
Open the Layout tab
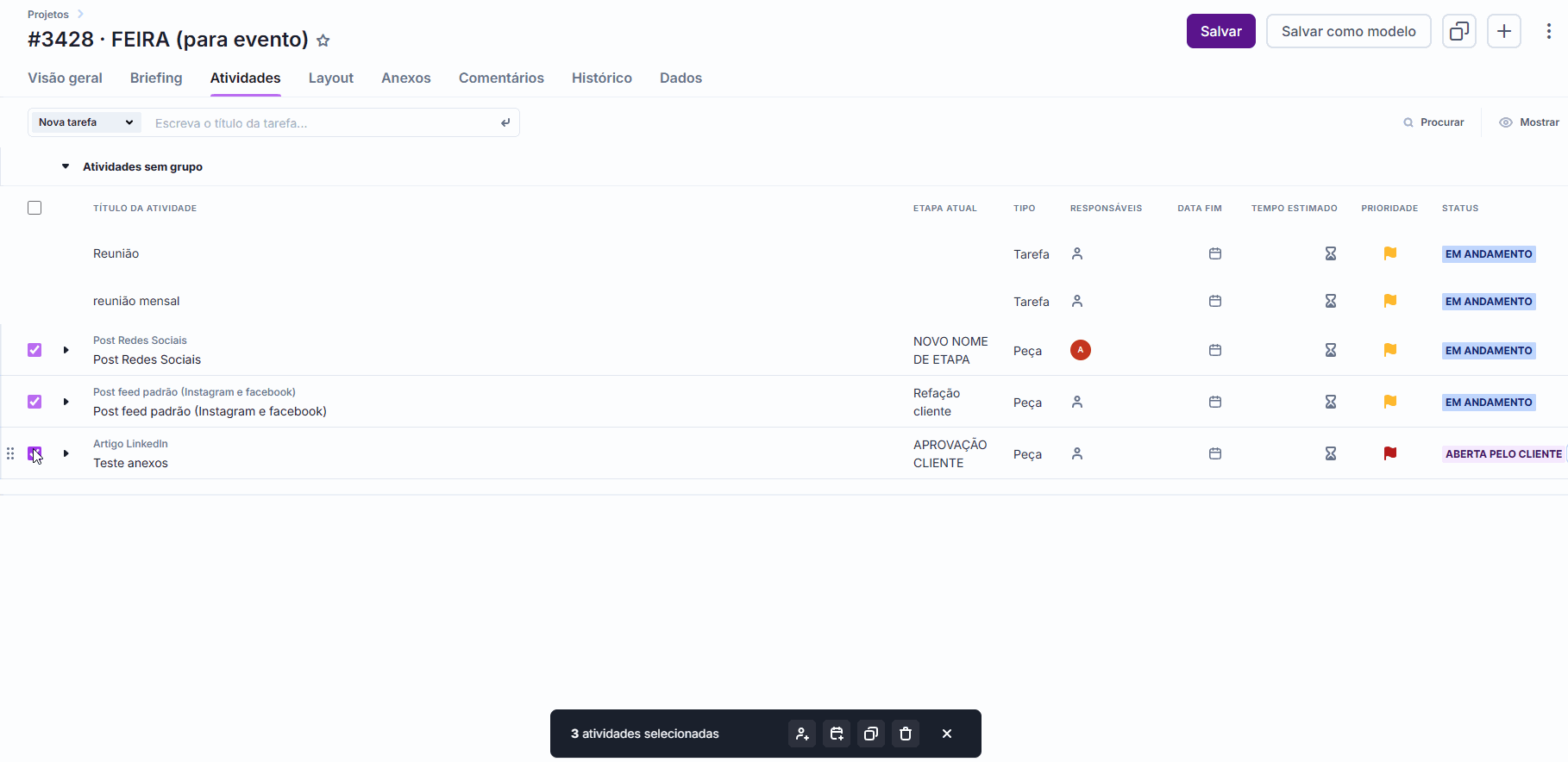pos(331,78)
